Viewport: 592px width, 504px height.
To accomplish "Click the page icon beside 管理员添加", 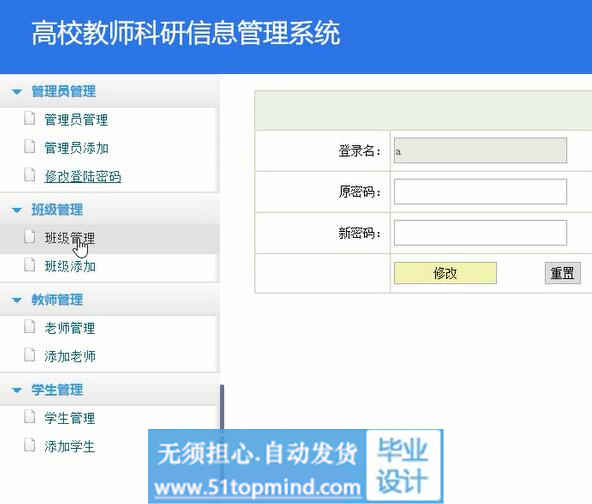I will (29, 146).
